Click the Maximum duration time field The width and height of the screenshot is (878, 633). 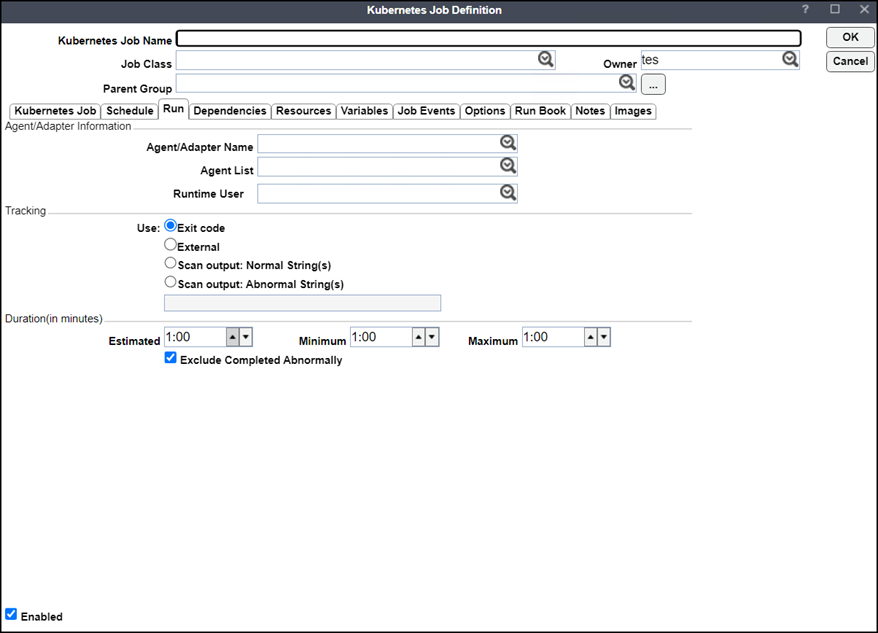pos(553,337)
